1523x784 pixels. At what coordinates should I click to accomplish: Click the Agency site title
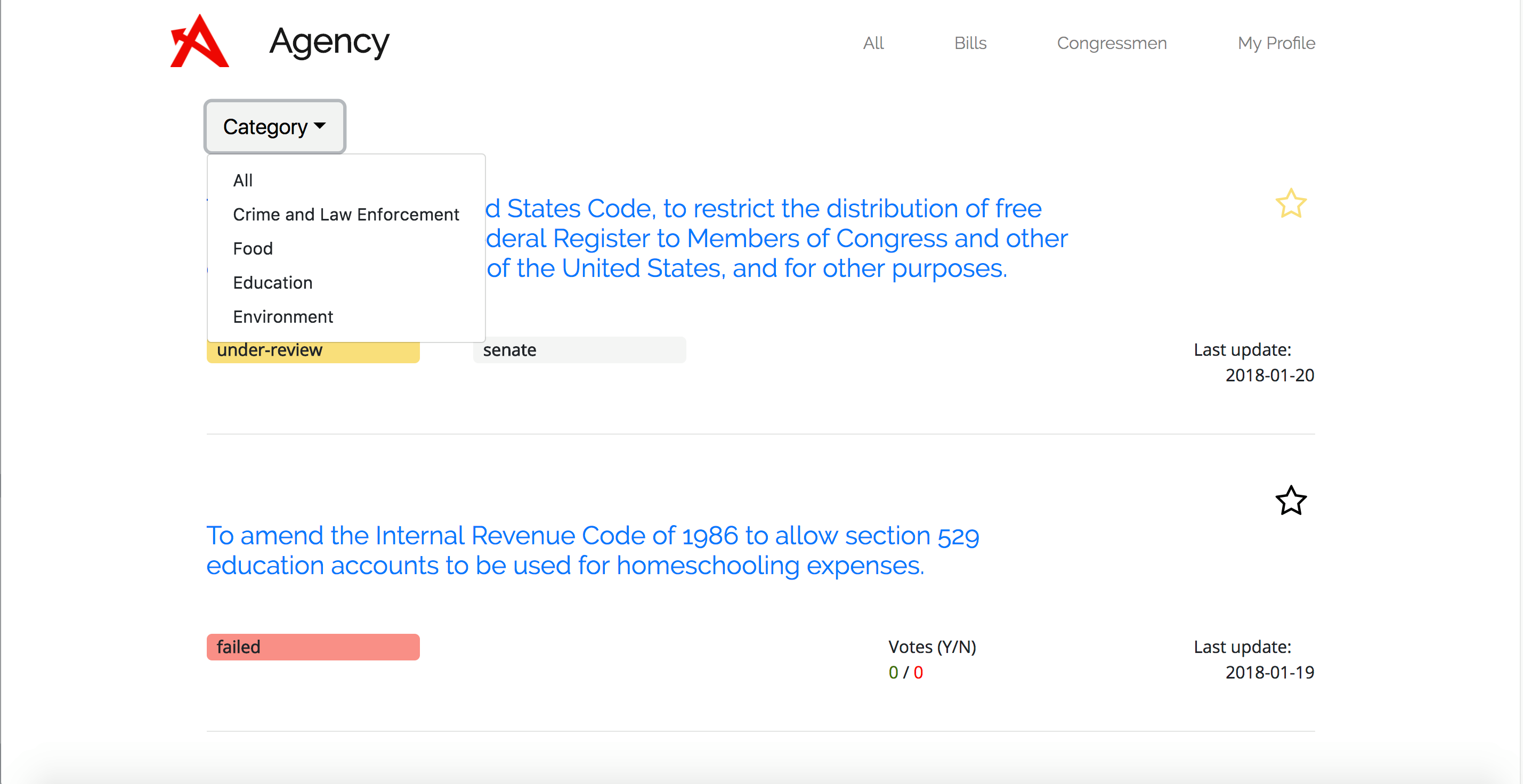point(329,42)
